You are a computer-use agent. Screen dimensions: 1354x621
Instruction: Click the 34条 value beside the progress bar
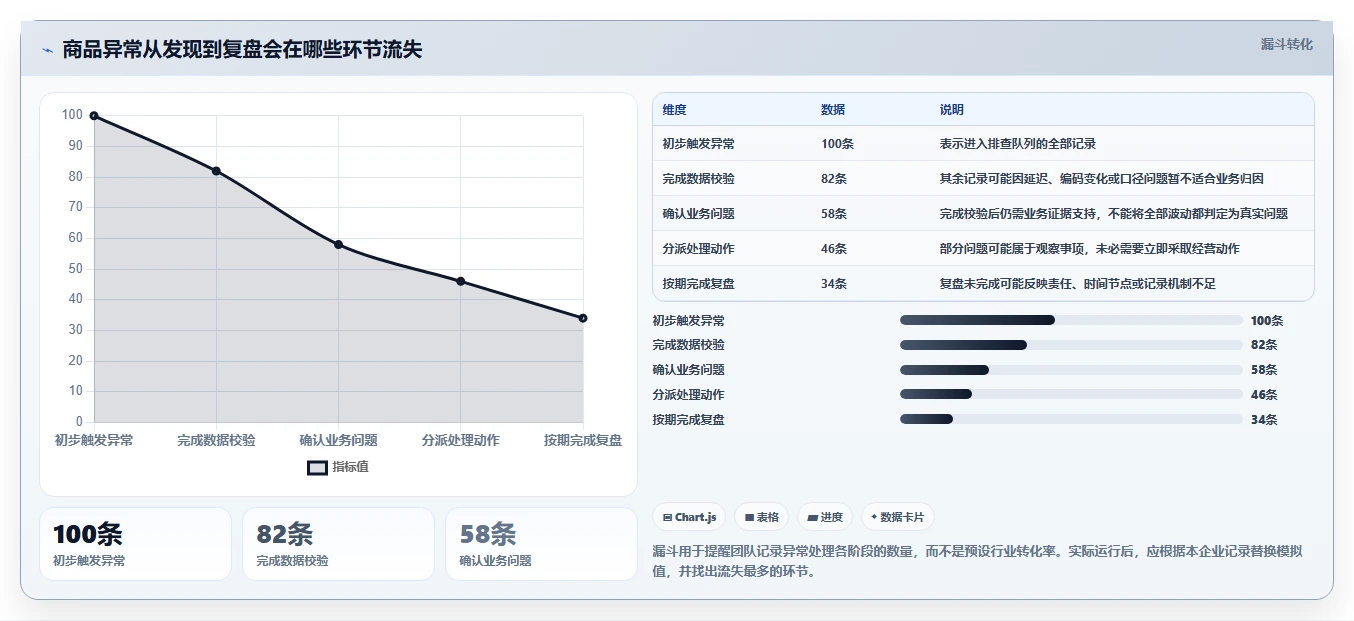point(1264,420)
